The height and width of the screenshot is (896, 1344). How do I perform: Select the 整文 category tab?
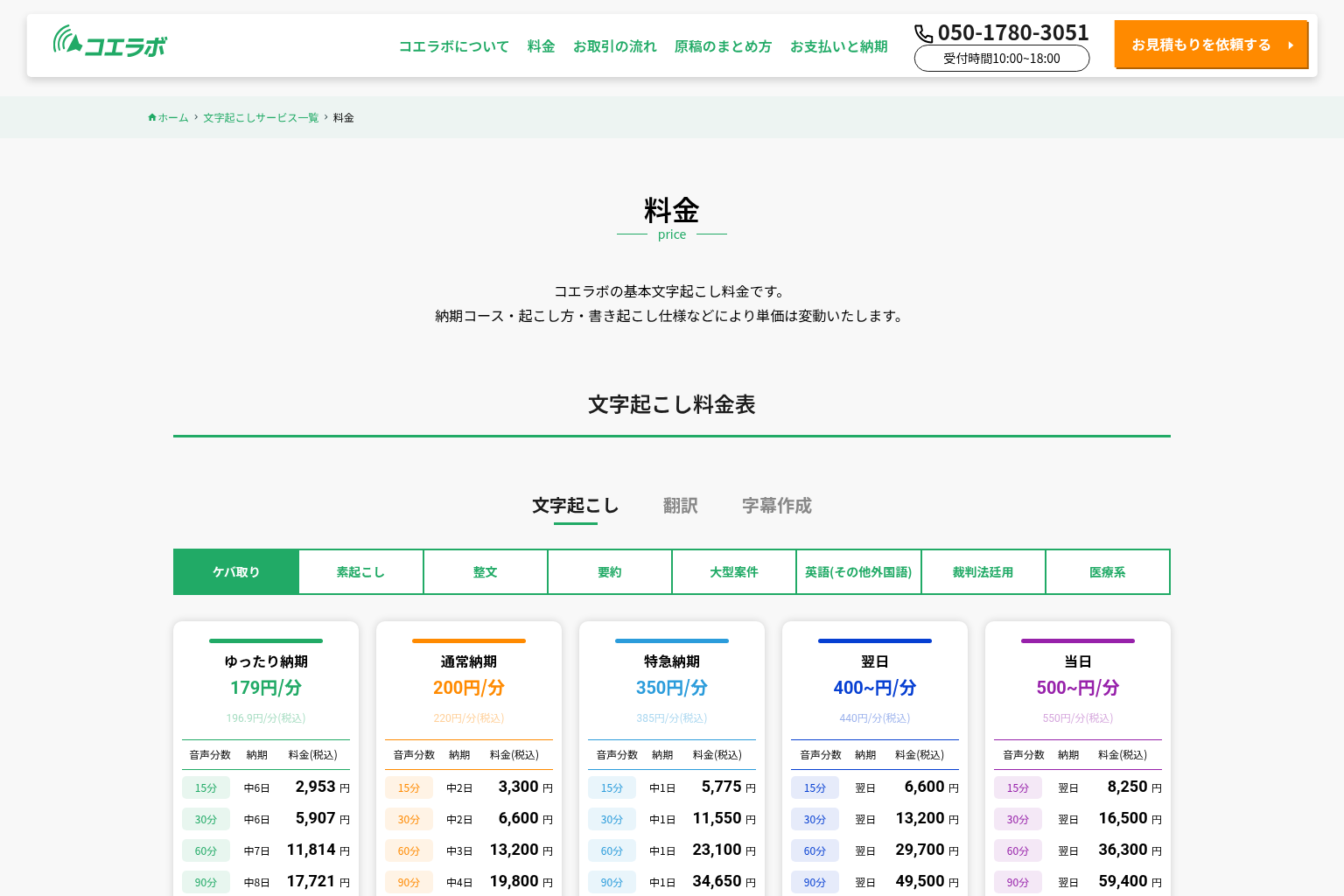click(x=486, y=572)
